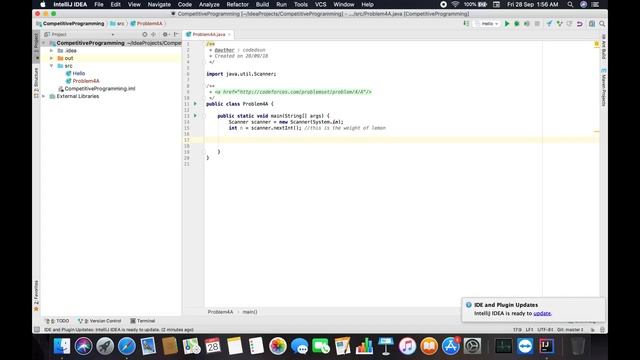This screenshot has width=640, height=360.
Task: Click VCS commit changes icon
Action: pyautogui.click(x=560, y=24)
